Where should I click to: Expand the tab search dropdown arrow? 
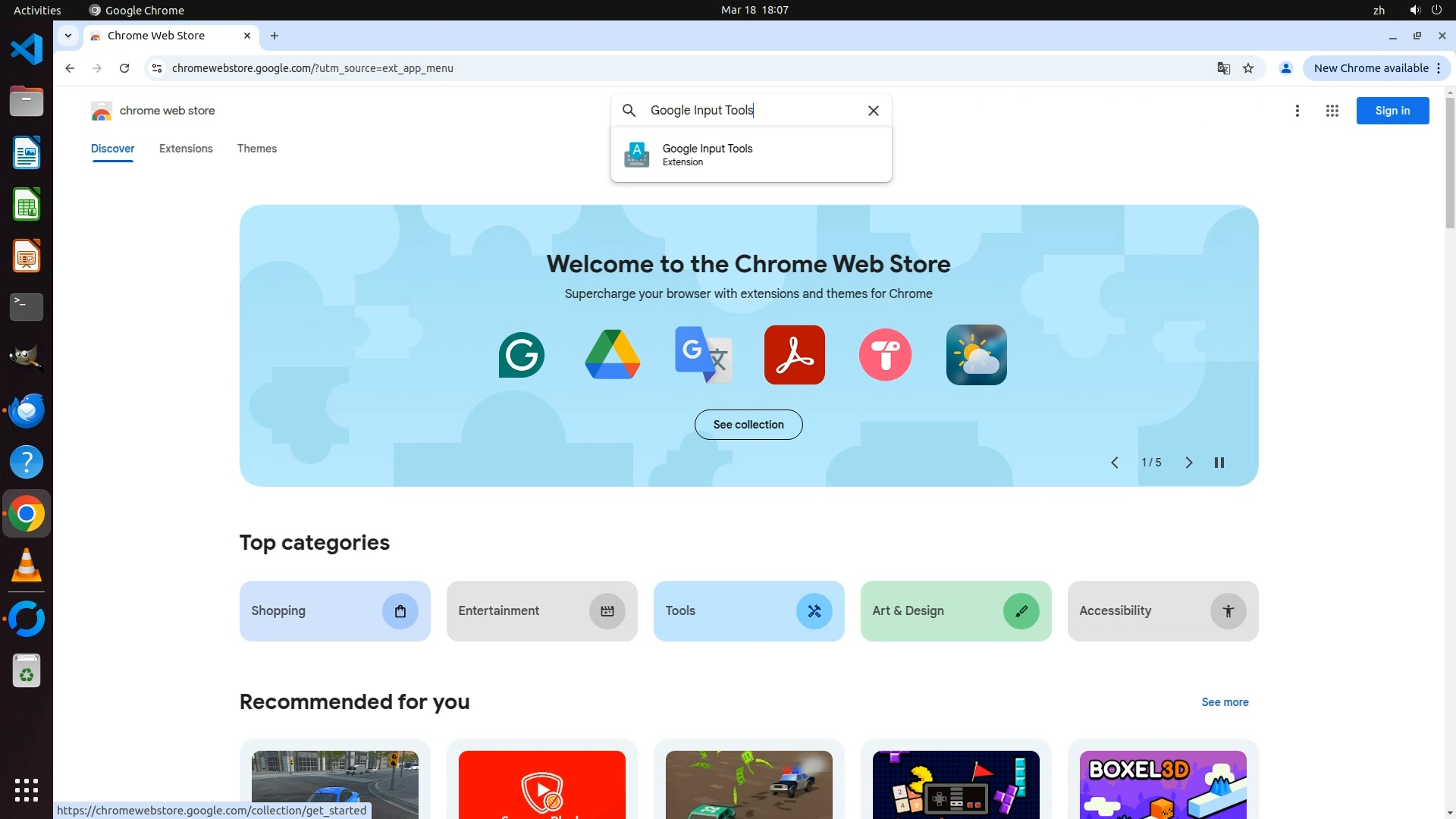(x=68, y=36)
